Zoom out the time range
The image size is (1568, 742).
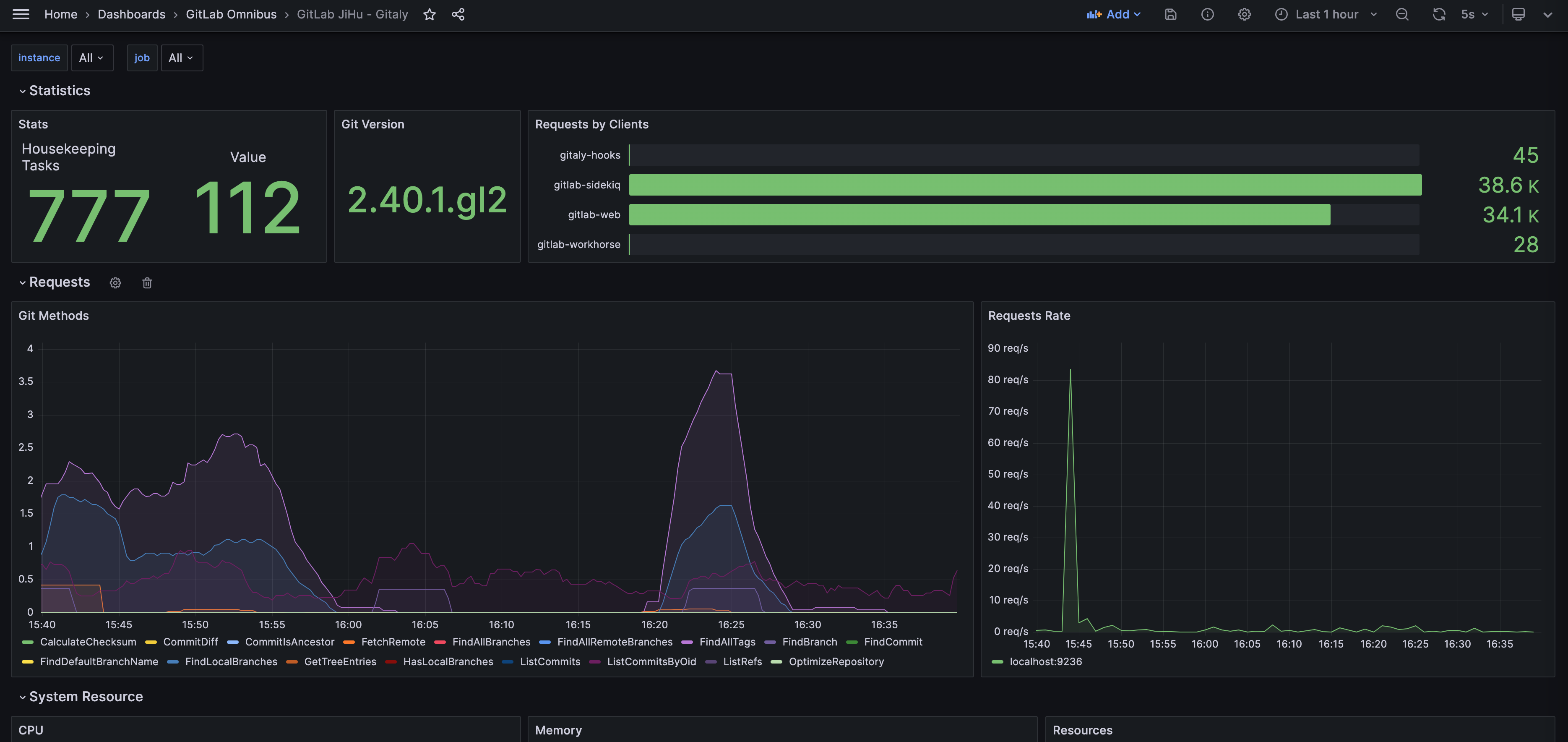[x=1402, y=14]
